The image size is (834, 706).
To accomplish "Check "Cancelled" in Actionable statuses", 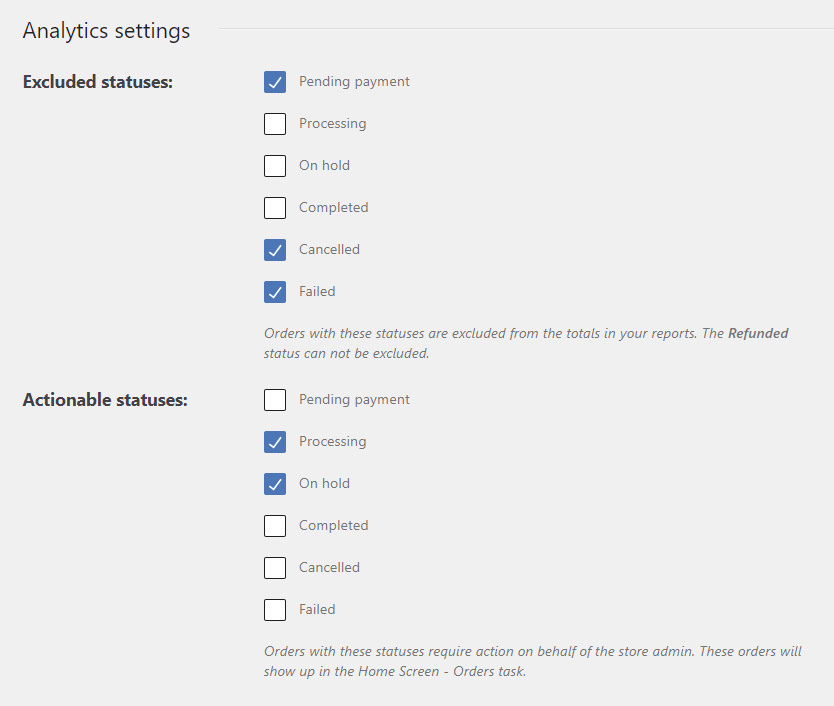I will point(275,568).
